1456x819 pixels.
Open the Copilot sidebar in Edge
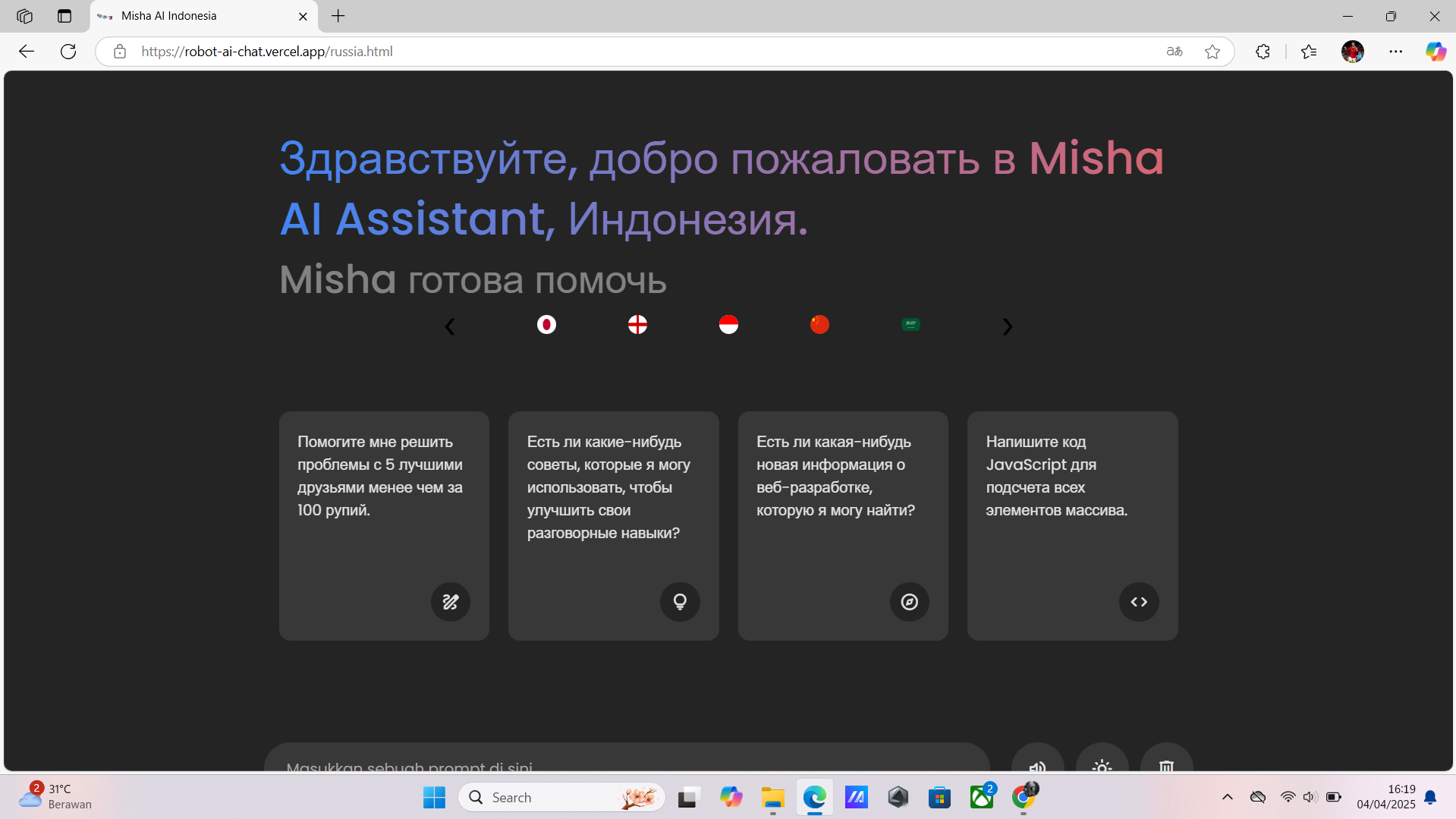pos(1436,52)
